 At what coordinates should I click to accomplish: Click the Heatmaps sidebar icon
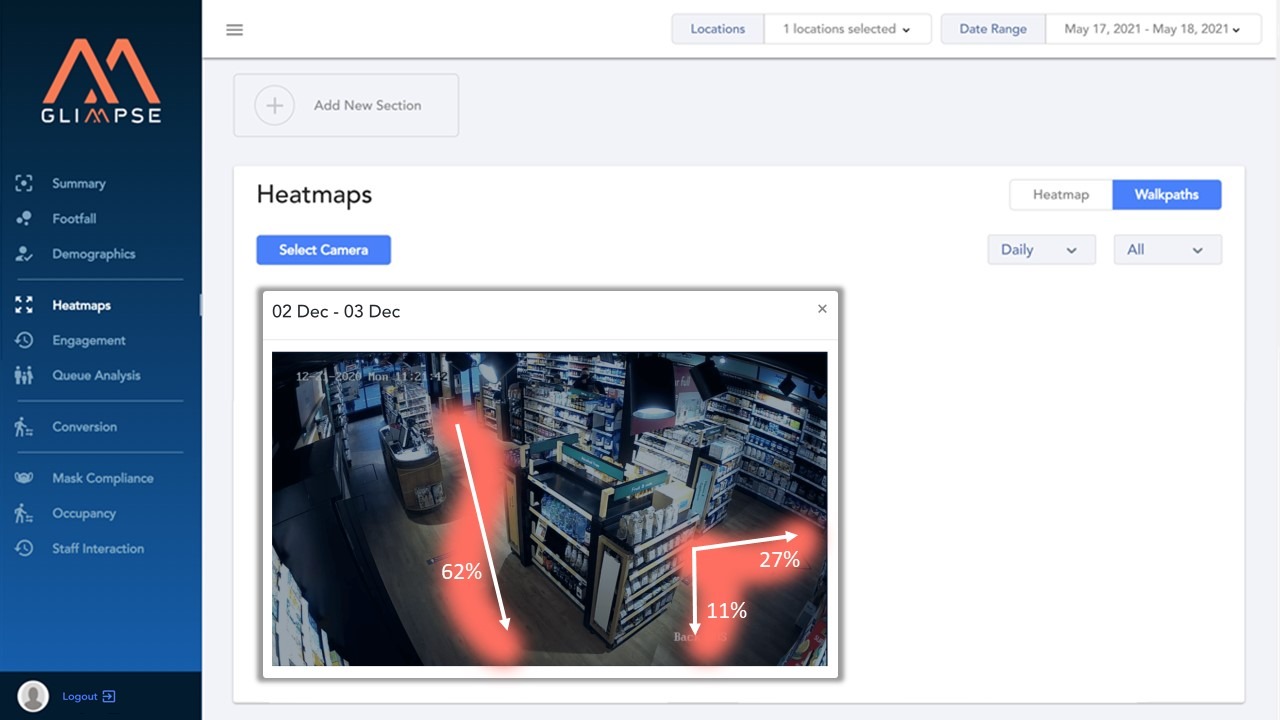[23, 304]
